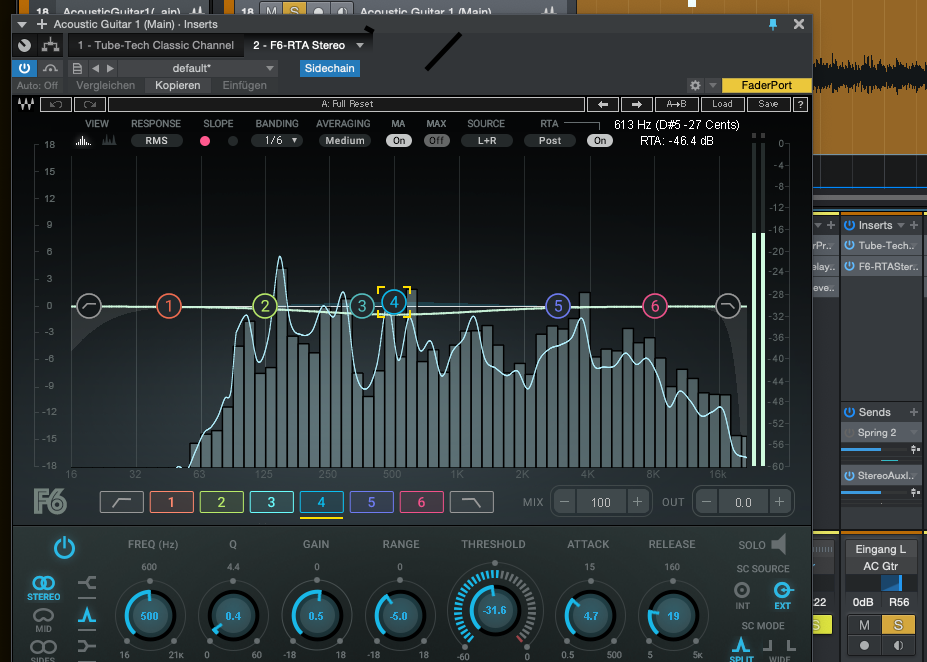927x662 pixels.
Task: Click Averaging Medium selector
Action: point(345,141)
